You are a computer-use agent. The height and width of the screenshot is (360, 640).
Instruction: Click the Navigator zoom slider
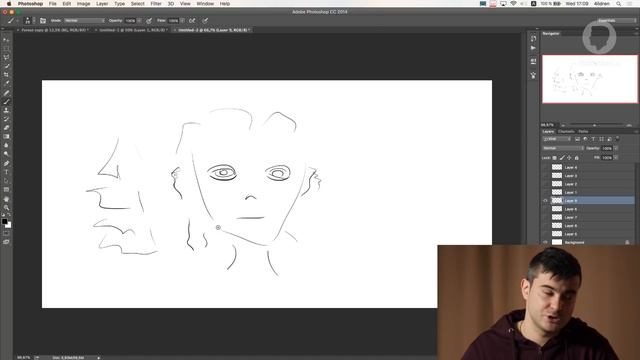(x=595, y=125)
